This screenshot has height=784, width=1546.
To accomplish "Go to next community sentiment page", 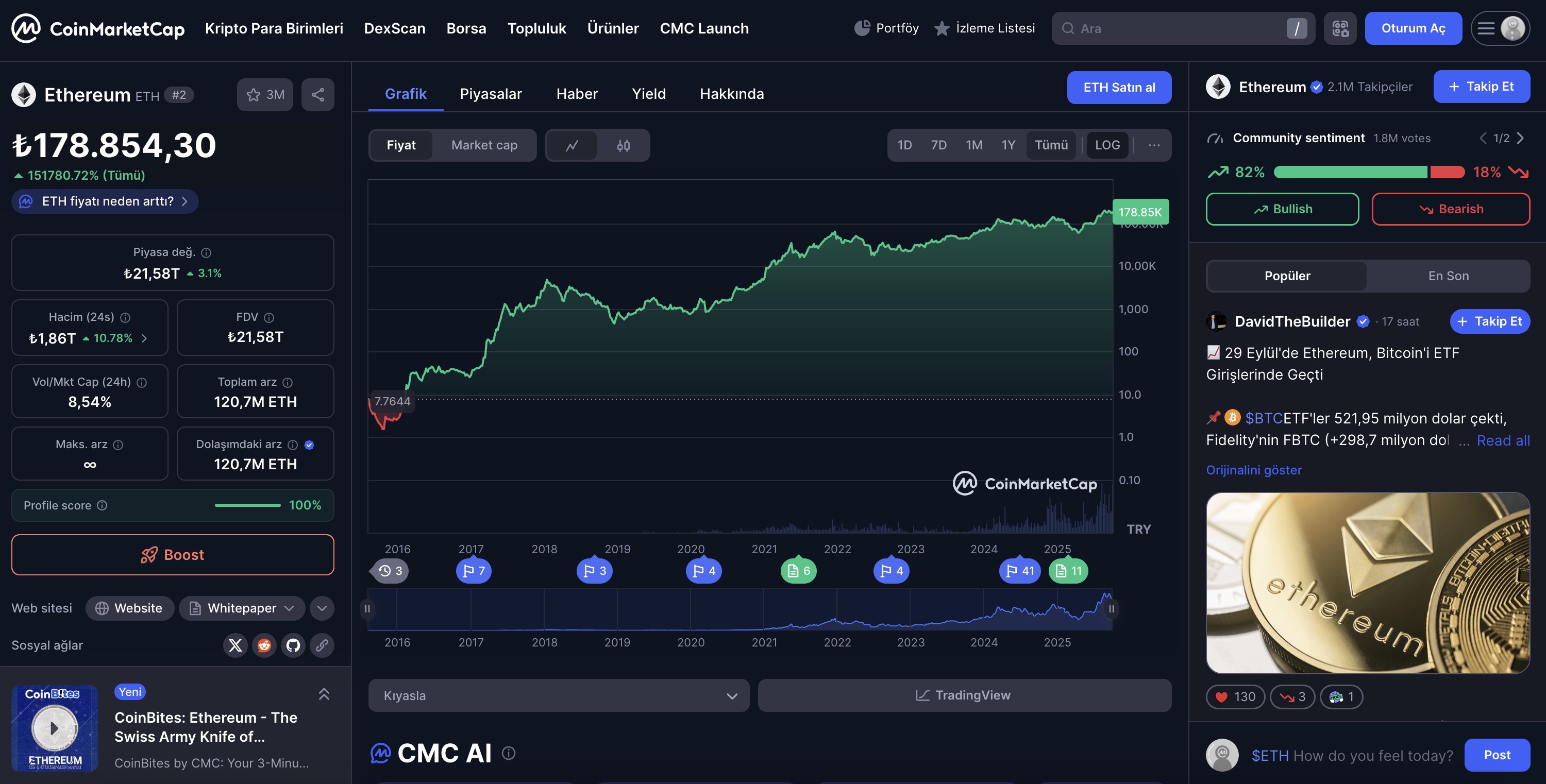I will pyautogui.click(x=1520, y=139).
